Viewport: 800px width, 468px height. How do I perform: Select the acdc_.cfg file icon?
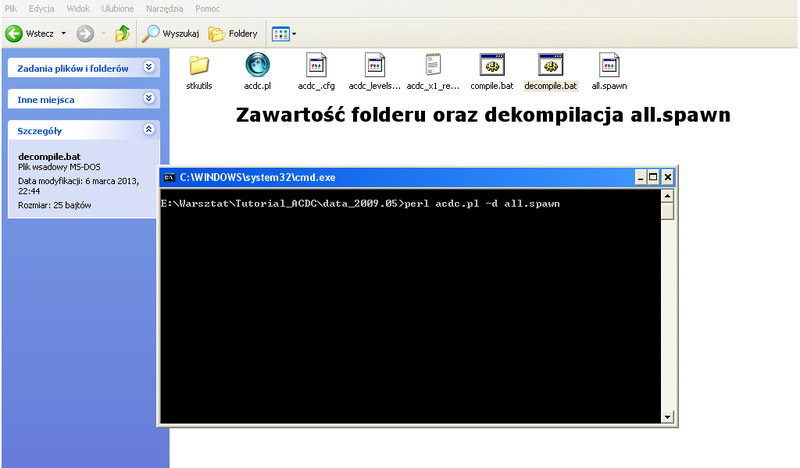(x=316, y=65)
